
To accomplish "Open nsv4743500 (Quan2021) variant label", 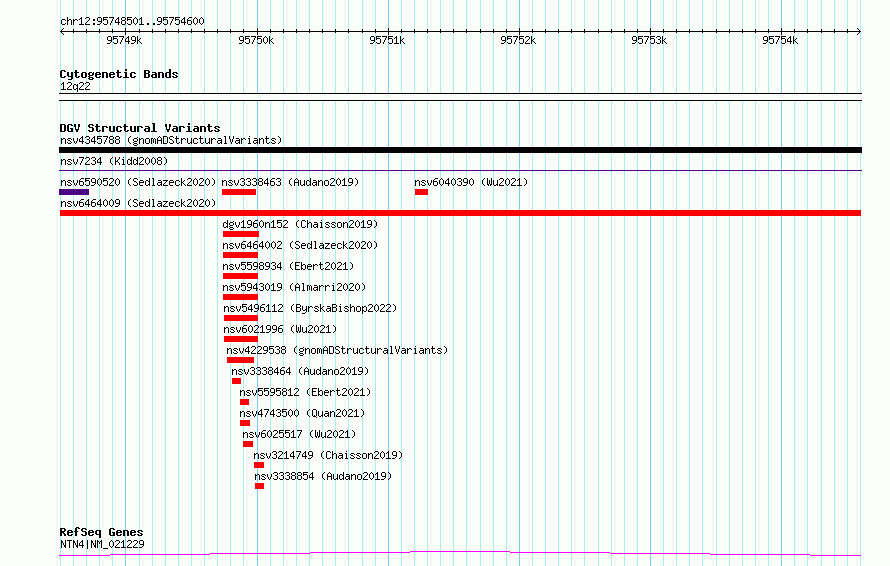I will pos(302,413).
